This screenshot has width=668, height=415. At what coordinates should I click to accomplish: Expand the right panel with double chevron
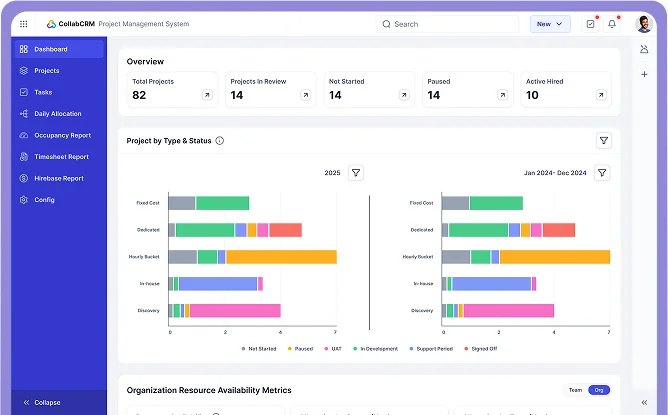(x=644, y=402)
